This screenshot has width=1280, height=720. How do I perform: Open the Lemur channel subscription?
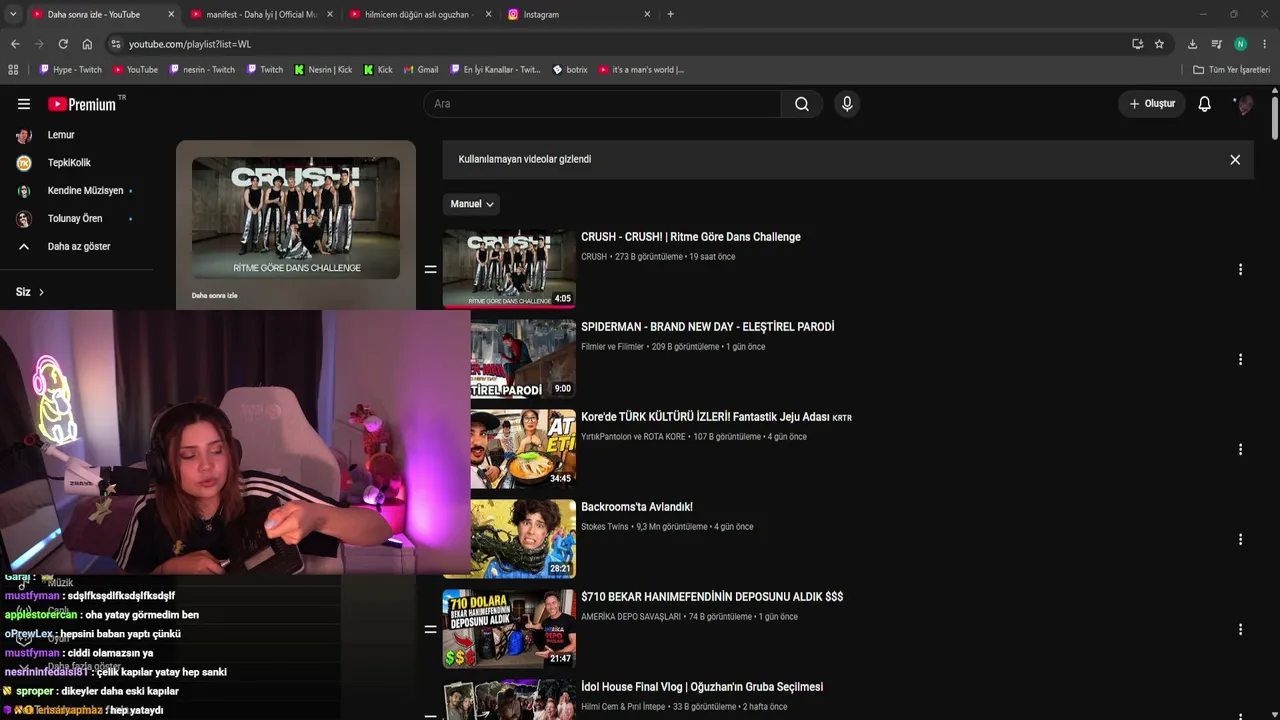[x=60, y=135]
